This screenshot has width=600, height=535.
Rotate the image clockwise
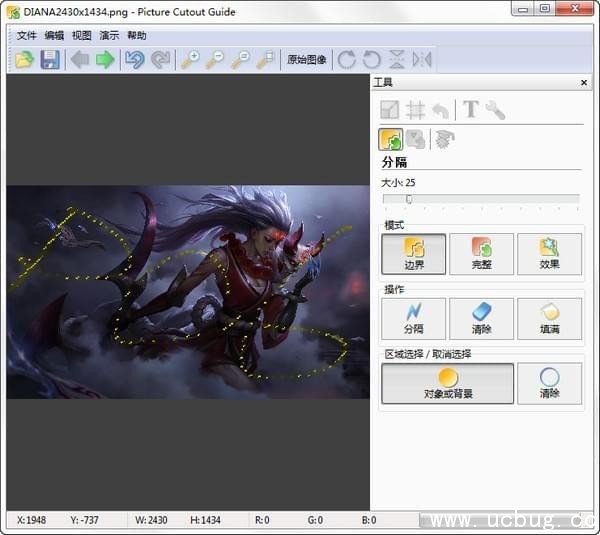click(347, 60)
